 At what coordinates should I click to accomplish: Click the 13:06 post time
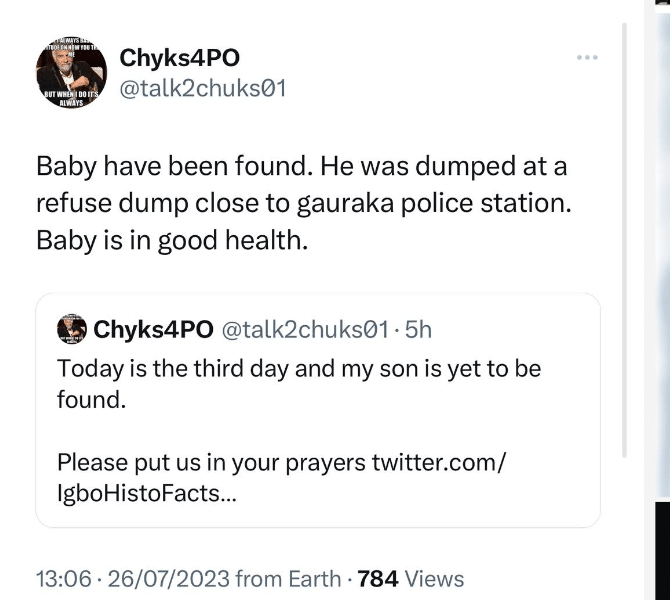(x=63, y=578)
